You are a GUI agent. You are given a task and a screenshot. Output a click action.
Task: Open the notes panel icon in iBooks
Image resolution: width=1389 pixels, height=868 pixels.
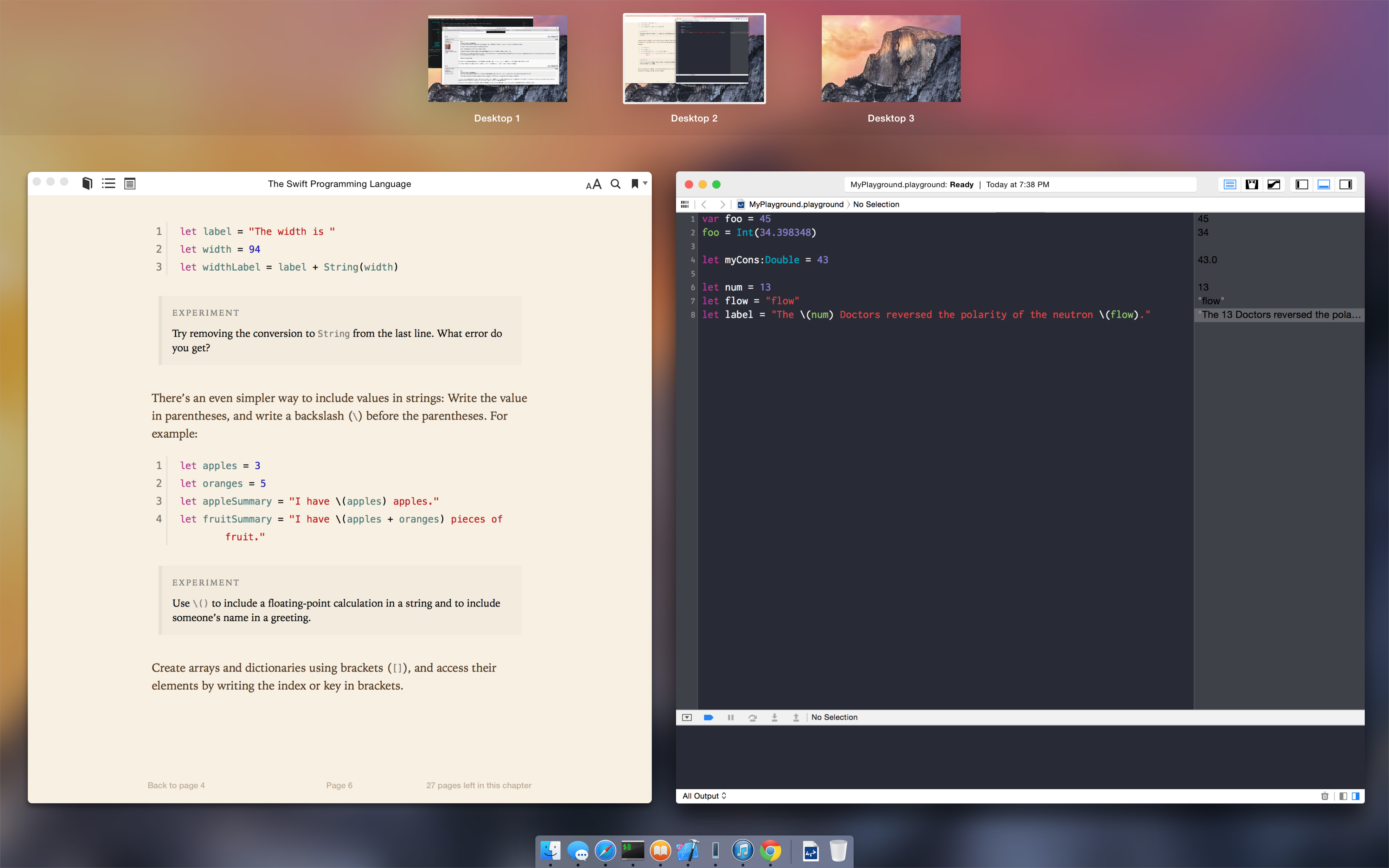pos(130,184)
